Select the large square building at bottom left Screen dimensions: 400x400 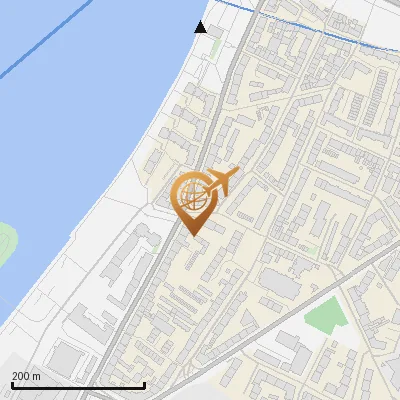pos(66,360)
